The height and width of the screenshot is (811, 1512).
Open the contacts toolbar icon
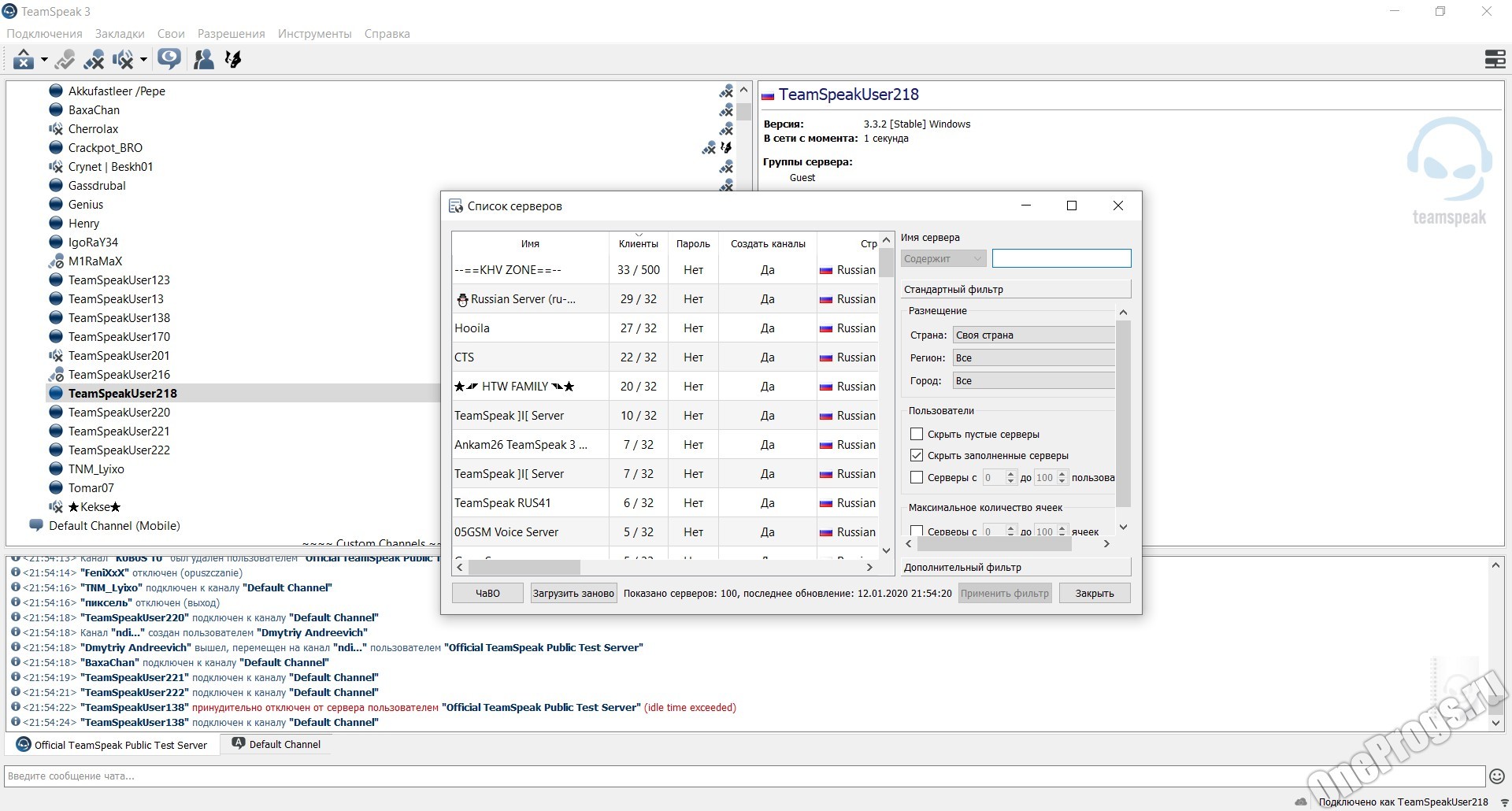(203, 59)
